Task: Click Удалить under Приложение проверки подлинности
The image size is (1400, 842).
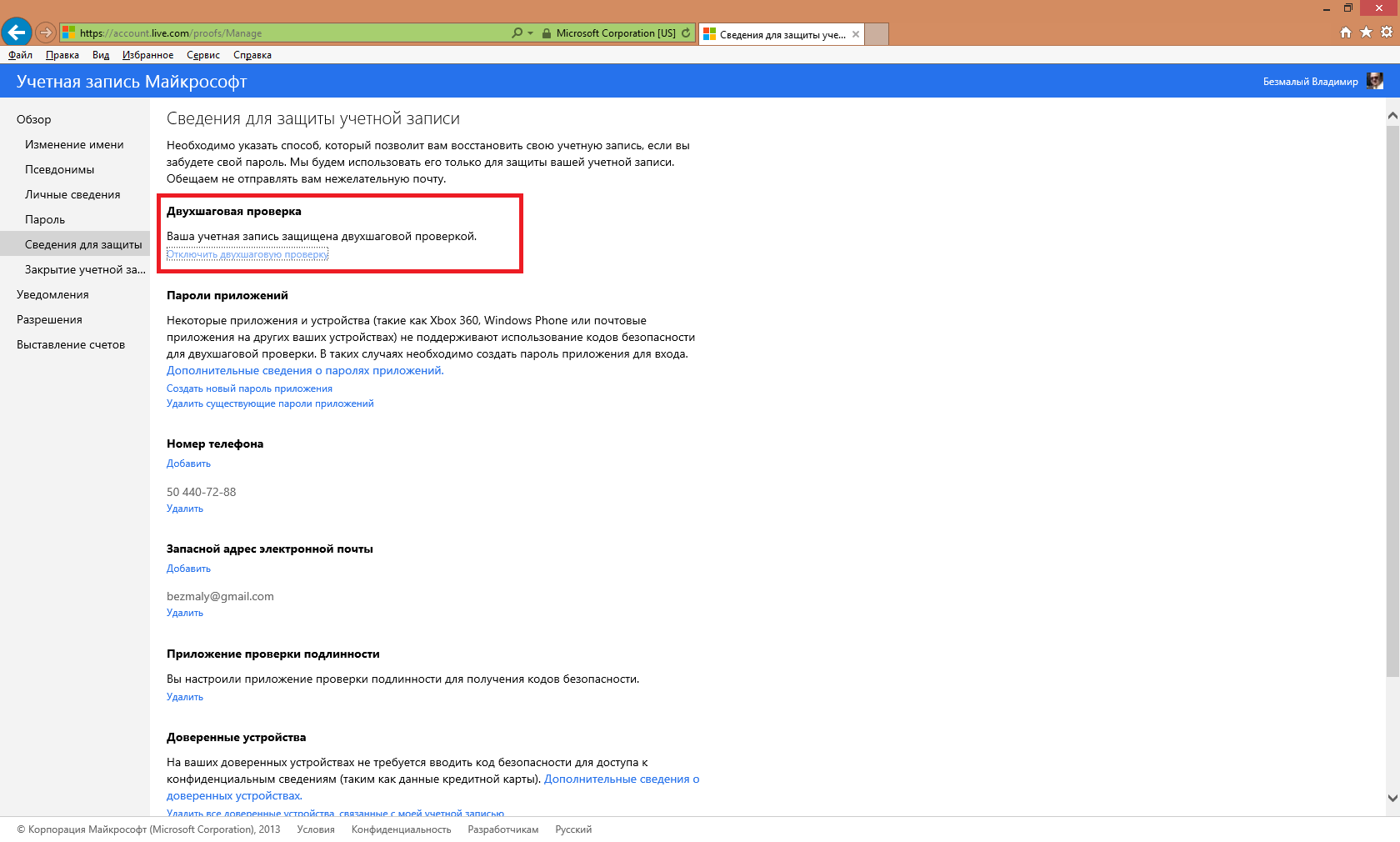Action: click(185, 697)
